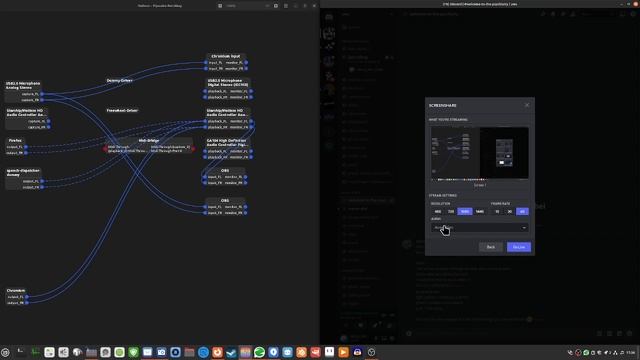Image resolution: width=640 pixels, height=360 pixels.
Task: Open the terminal from the taskbar
Action: click(x=21, y=352)
